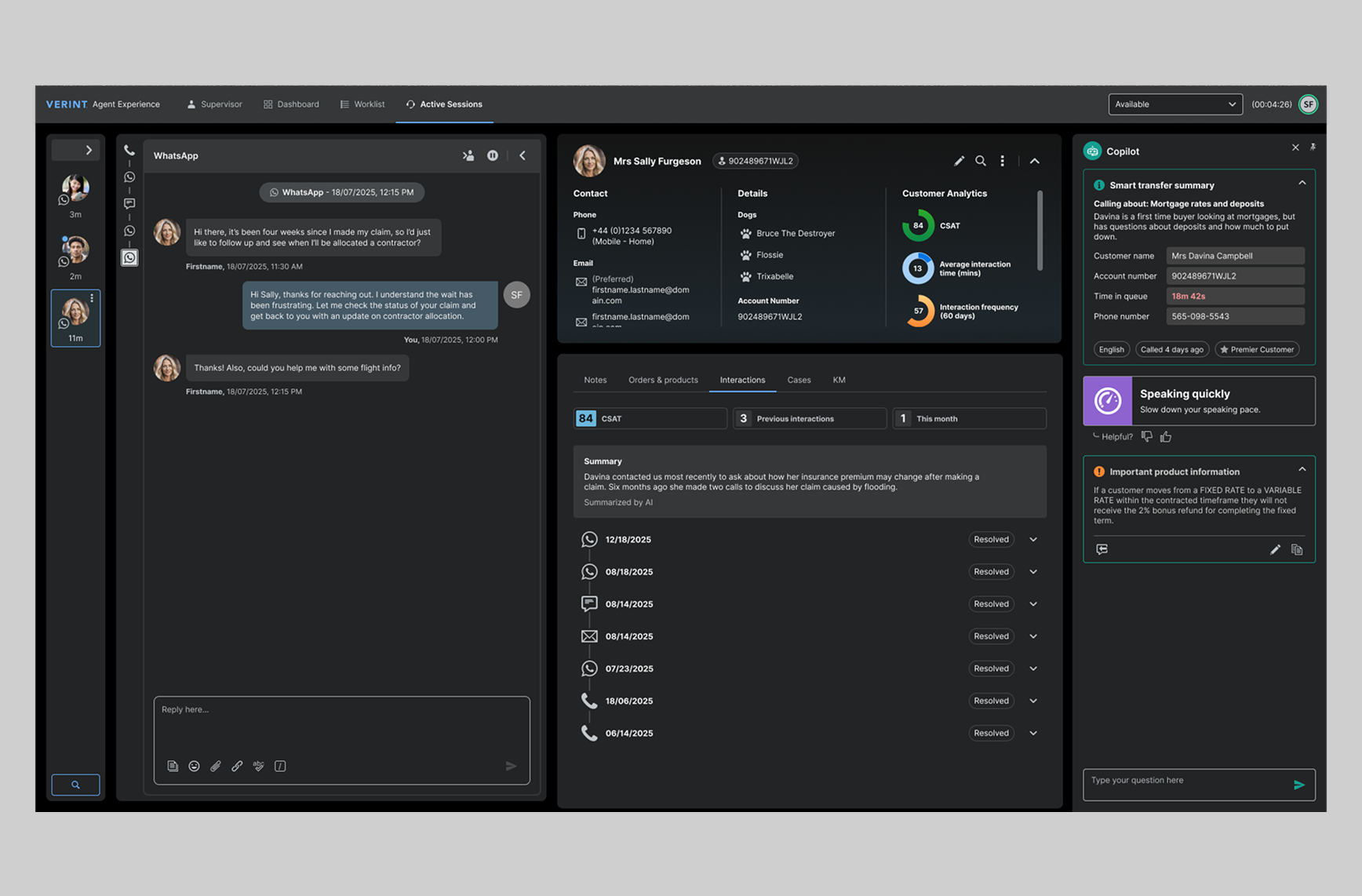The width and height of the screenshot is (1362, 896).
Task: Click the account number 902489671WJL2 badge
Action: coord(756,161)
